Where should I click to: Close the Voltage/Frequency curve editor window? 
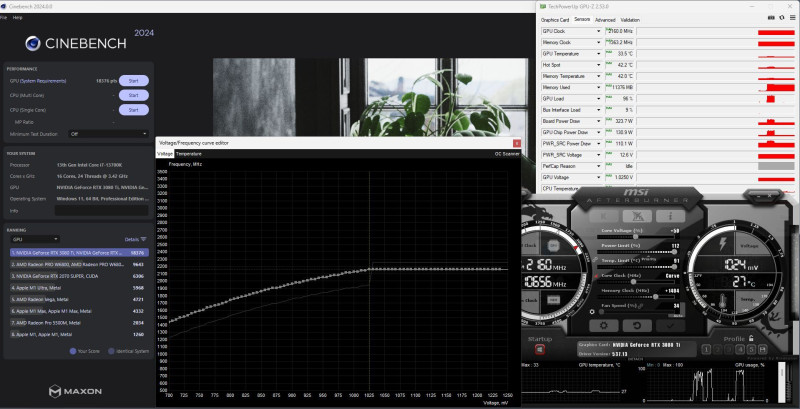(x=517, y=143)
